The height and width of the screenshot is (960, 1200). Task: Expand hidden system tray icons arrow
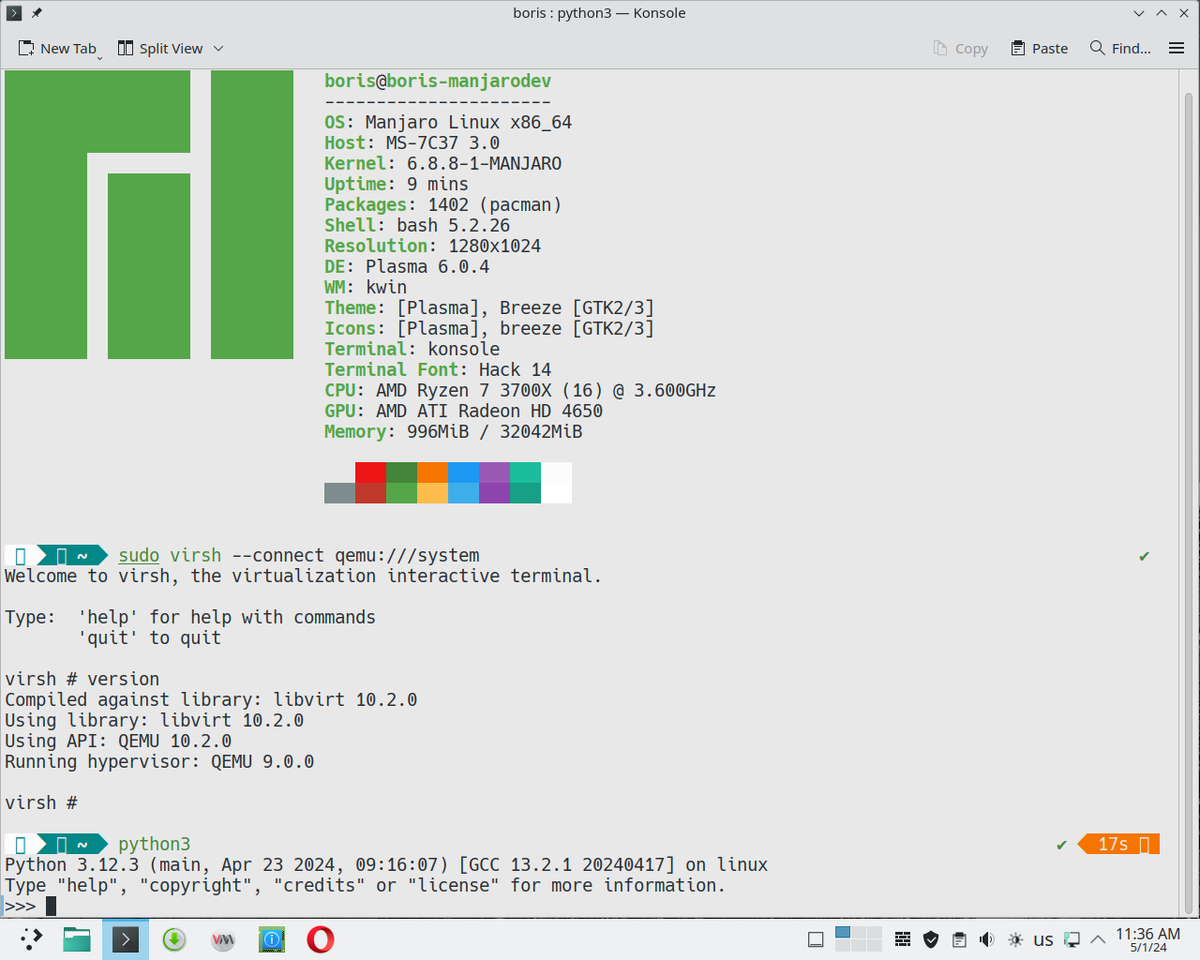point(1098,940)
